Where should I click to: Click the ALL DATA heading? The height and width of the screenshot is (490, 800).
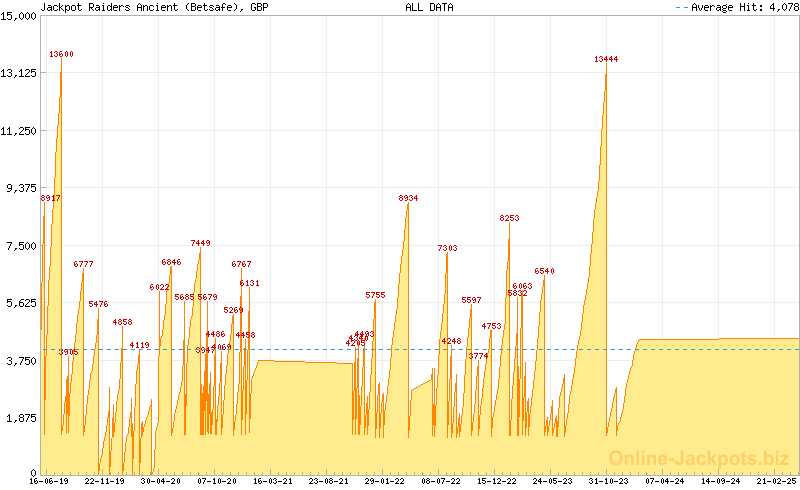coord(429,7)
